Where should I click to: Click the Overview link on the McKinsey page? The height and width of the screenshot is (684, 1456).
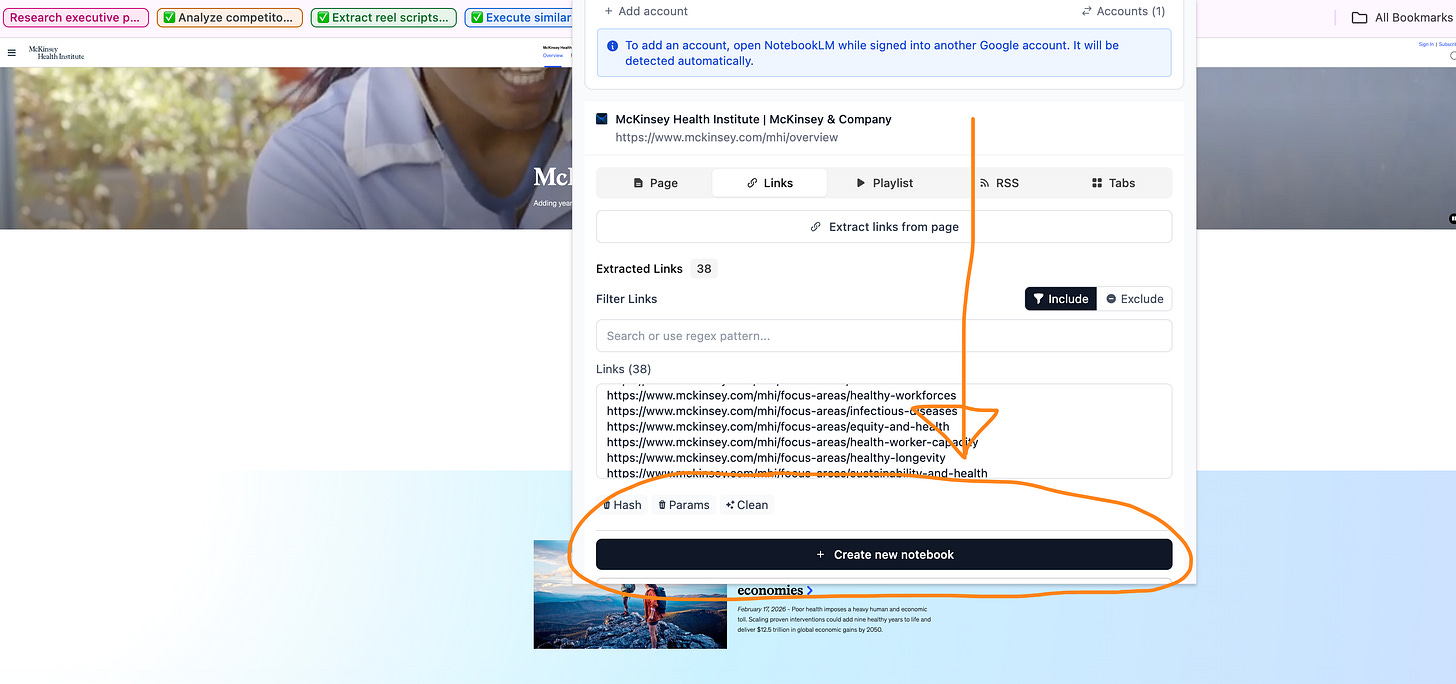coord(552,56)
